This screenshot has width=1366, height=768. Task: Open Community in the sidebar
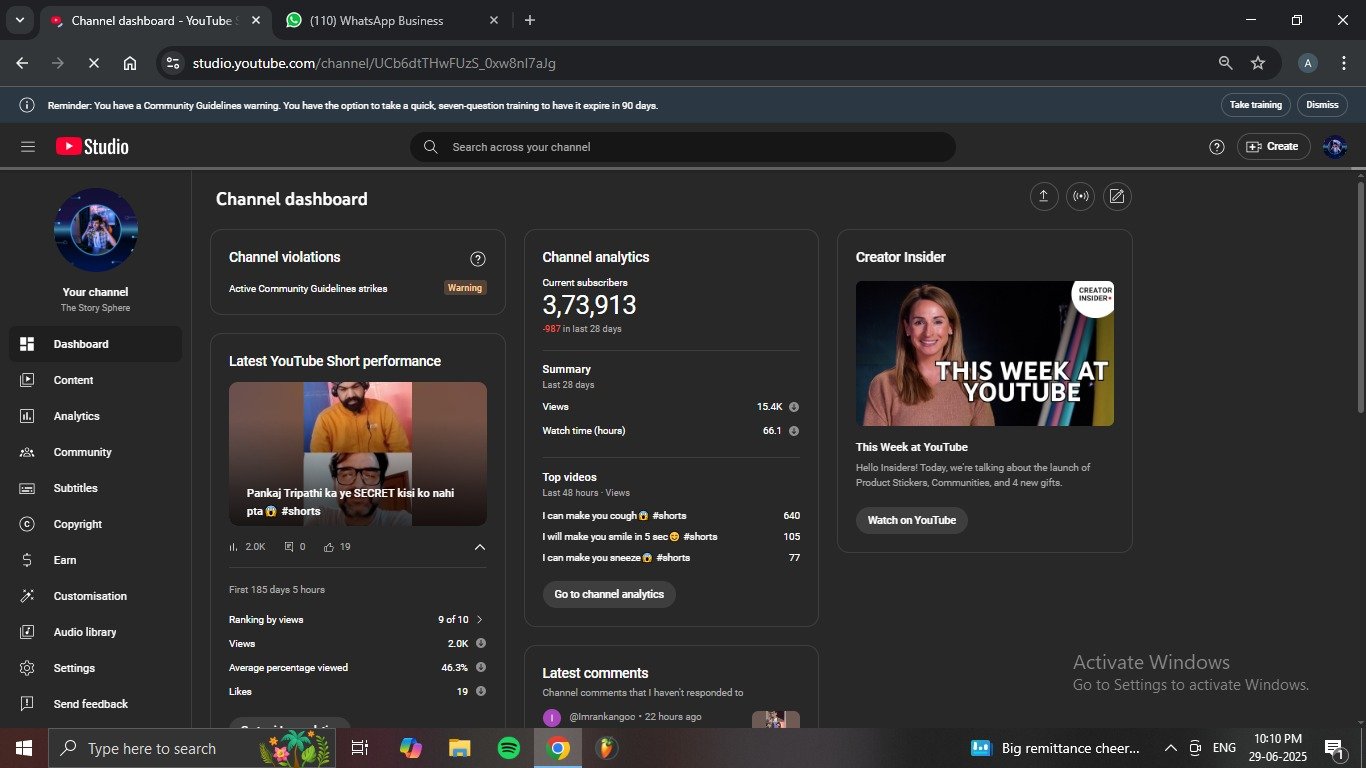(x=96, y=452)
